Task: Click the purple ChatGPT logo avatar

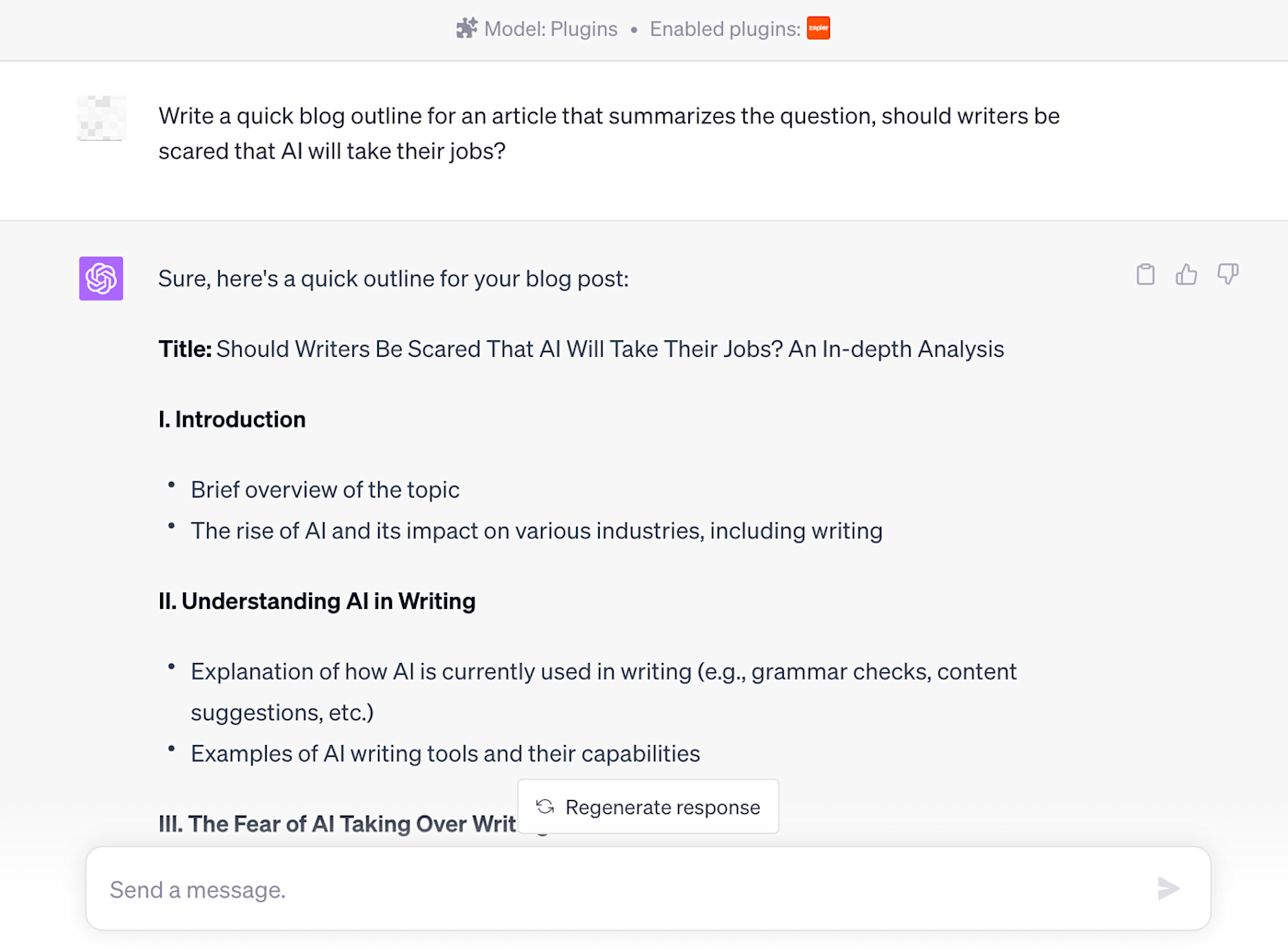Action: click(x=101, y=279)
